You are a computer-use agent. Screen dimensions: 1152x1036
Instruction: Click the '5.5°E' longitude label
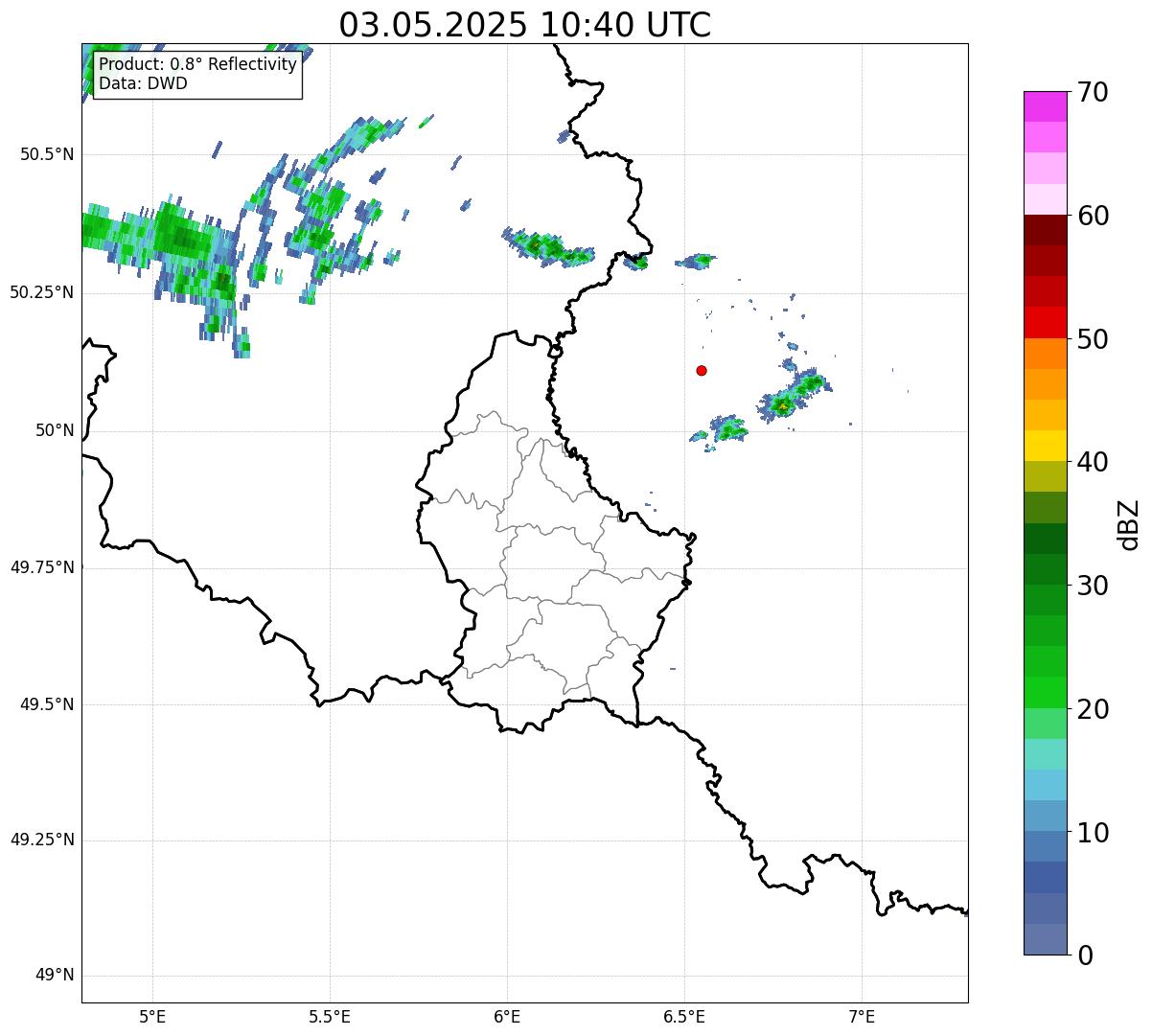click(x=330, y=1017)
